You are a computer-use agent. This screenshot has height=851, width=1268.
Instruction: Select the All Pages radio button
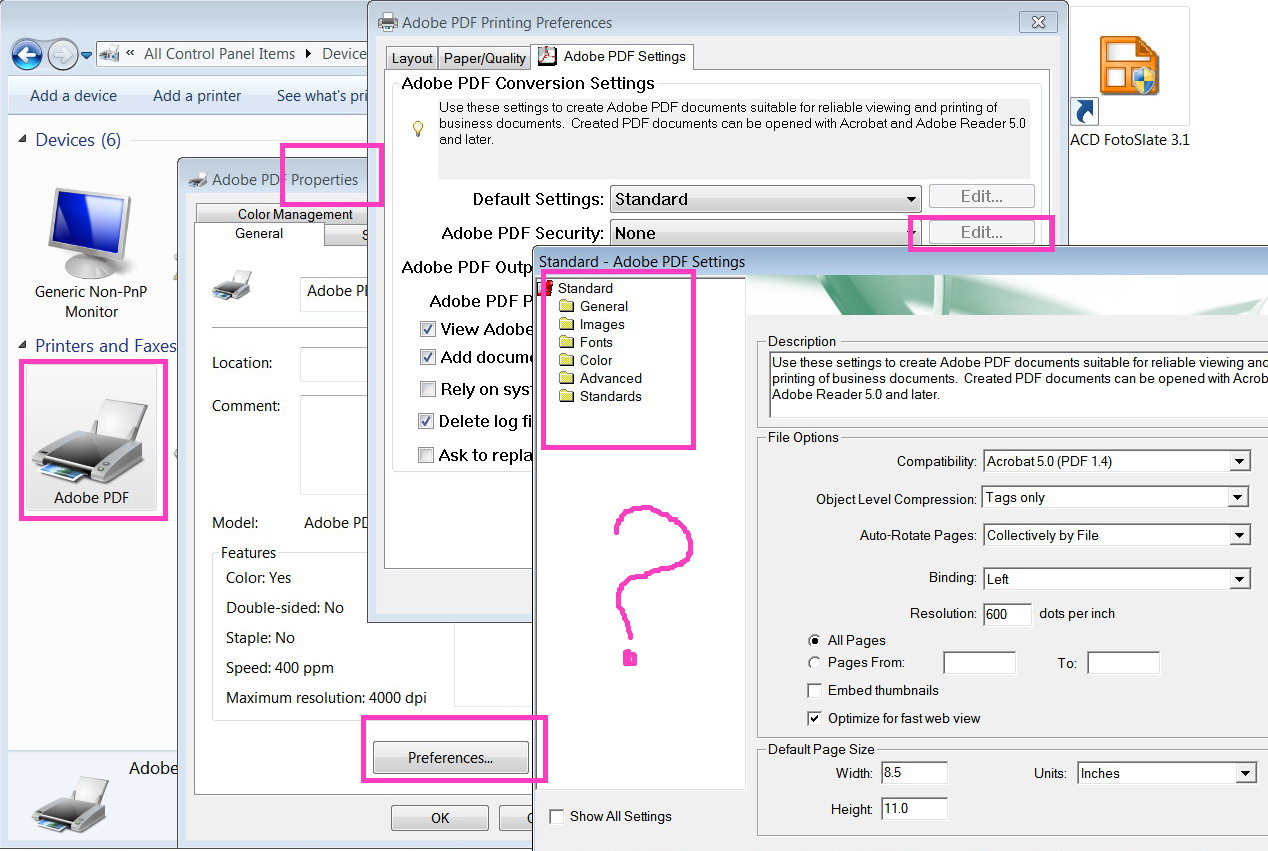click(x=815, y=640)
